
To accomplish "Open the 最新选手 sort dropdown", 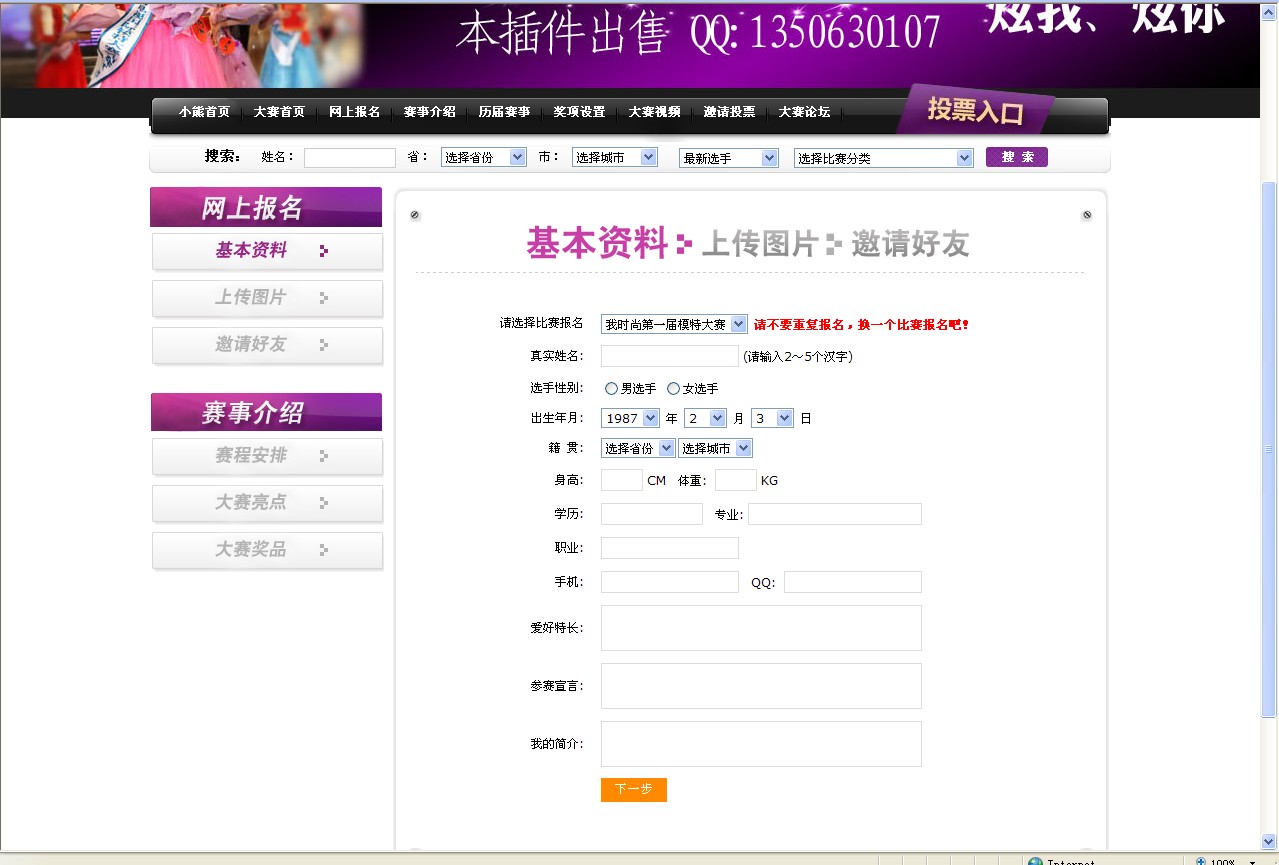I will 728,158.
